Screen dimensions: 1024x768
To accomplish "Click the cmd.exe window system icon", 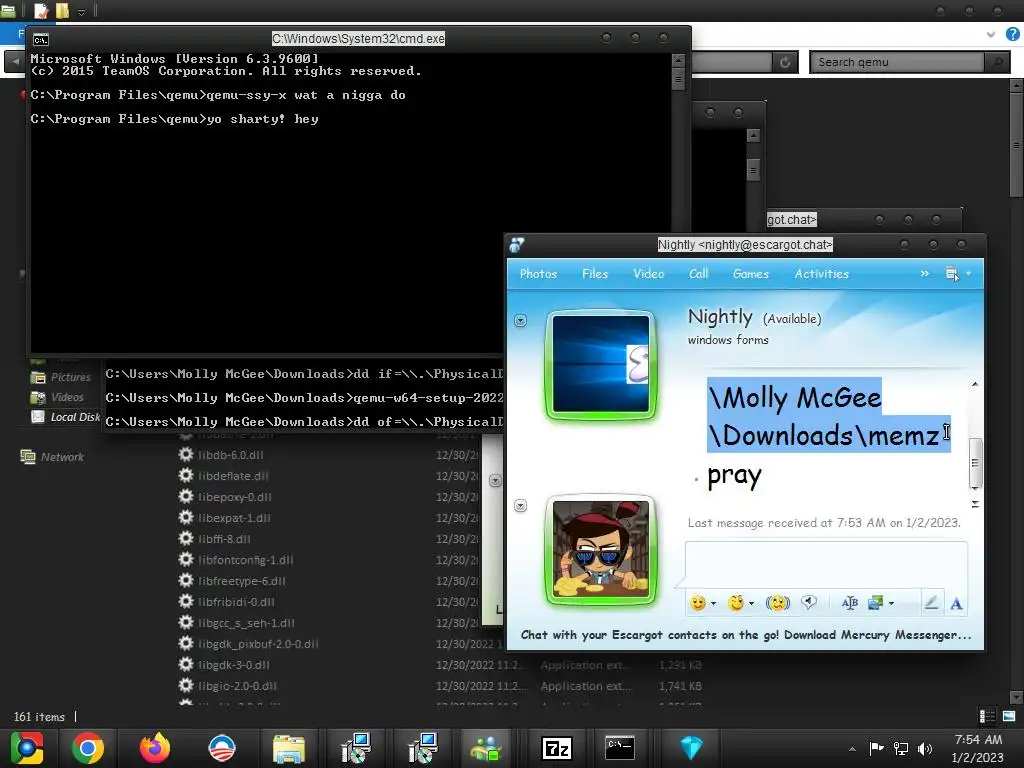I will tap(40, 40).
